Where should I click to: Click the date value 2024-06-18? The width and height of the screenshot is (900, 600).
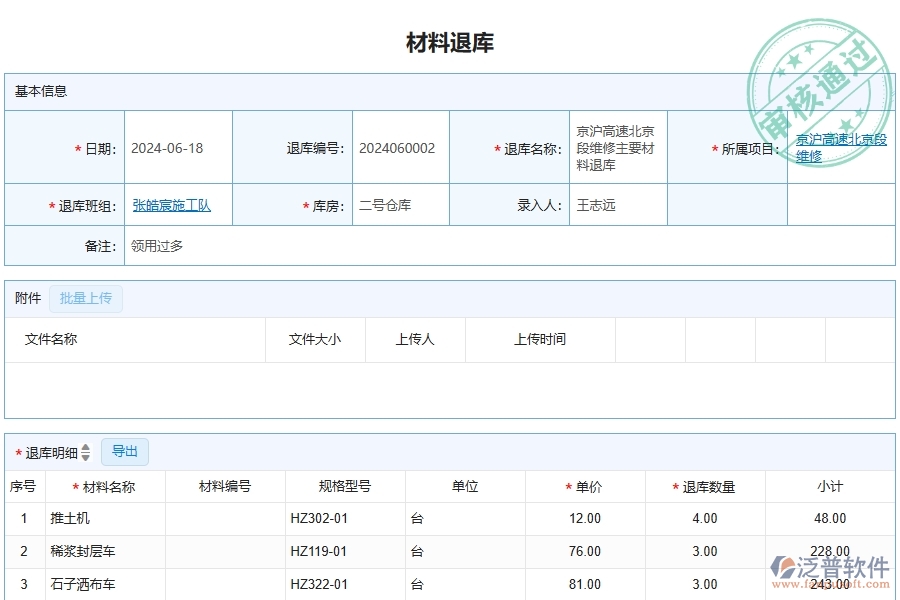pyautogui.click(x=168, y=146)
